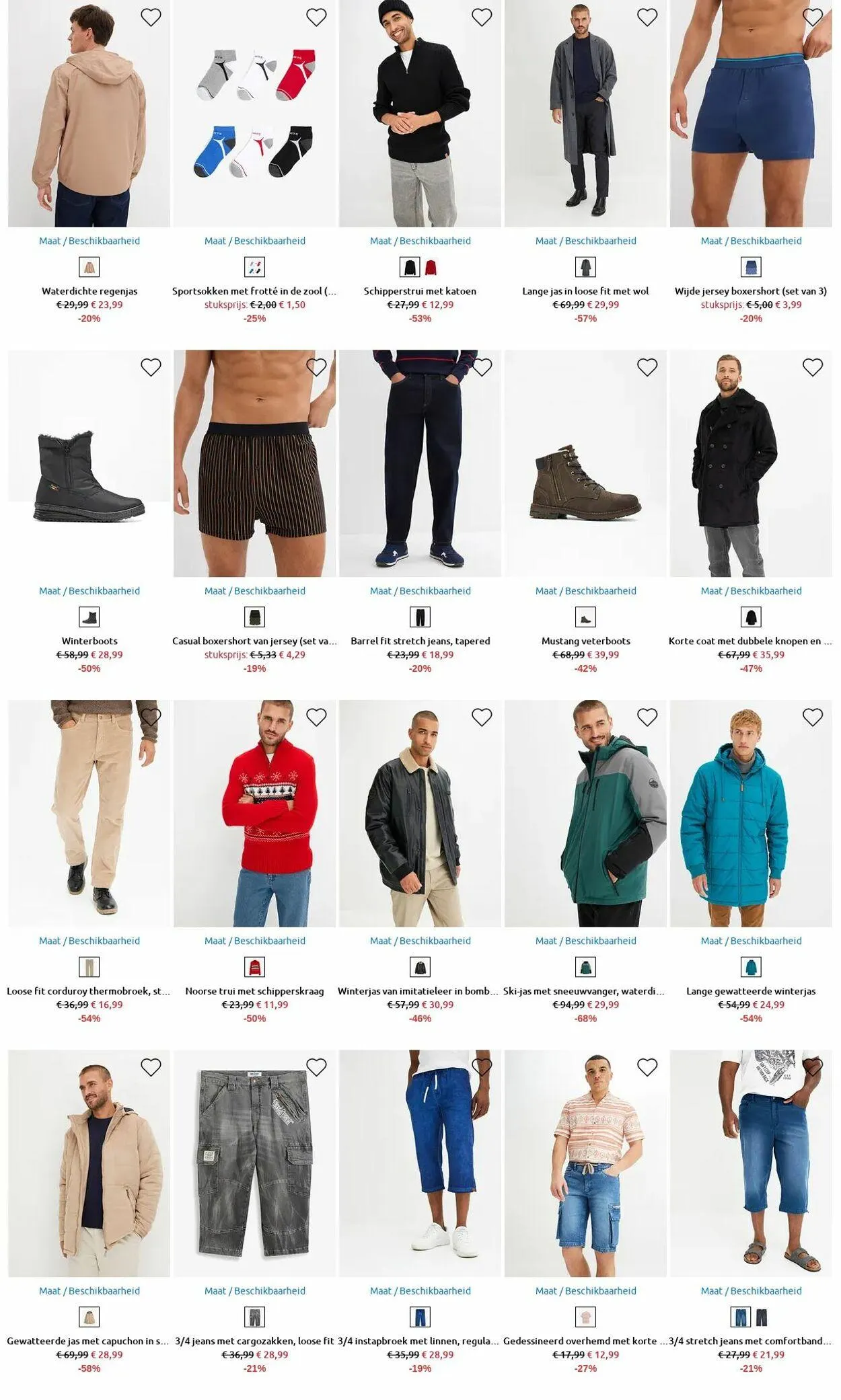
Task: Heart the Mustang veterboots product
Action: (x=647, y=367)
